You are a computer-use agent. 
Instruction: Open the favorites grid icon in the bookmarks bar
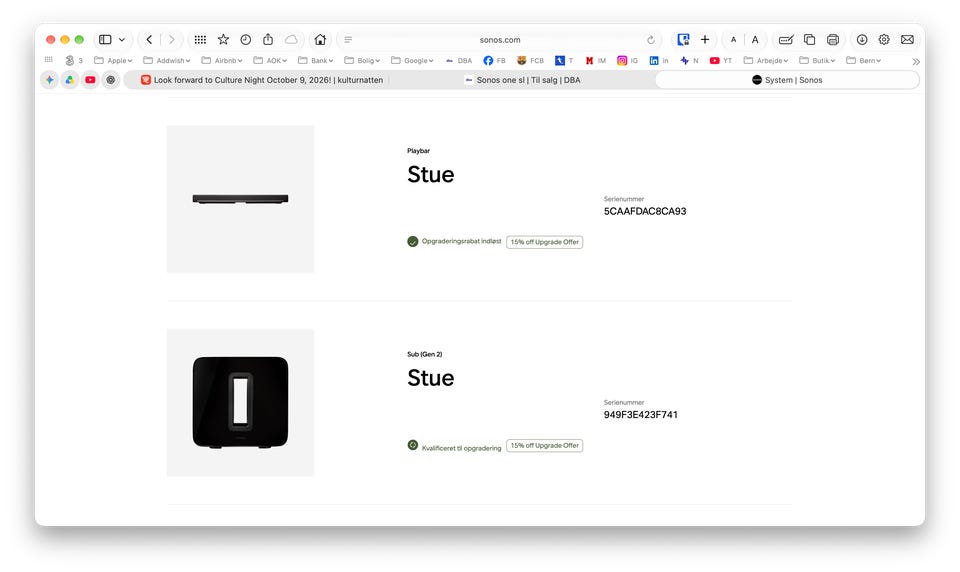(49, 60)
